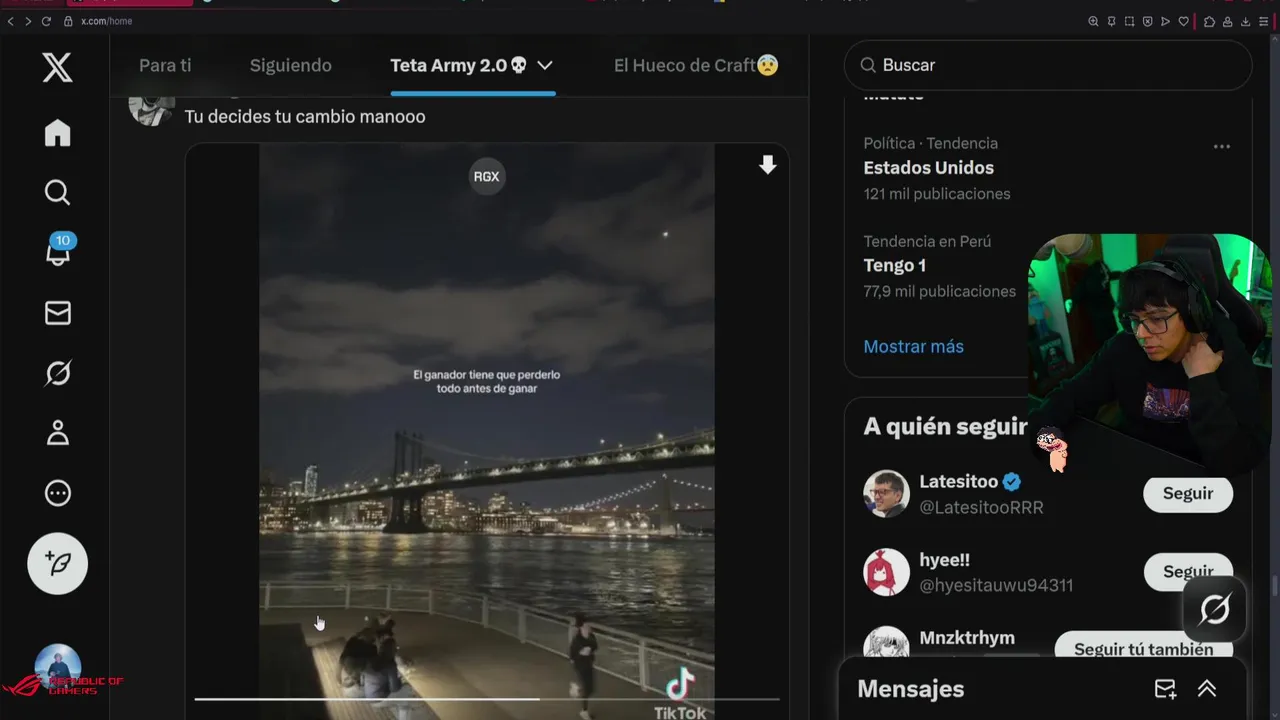This screenshot has height=720, width=1280.
Task: Open hyee!! red avatar
Action: pos(886,572)
